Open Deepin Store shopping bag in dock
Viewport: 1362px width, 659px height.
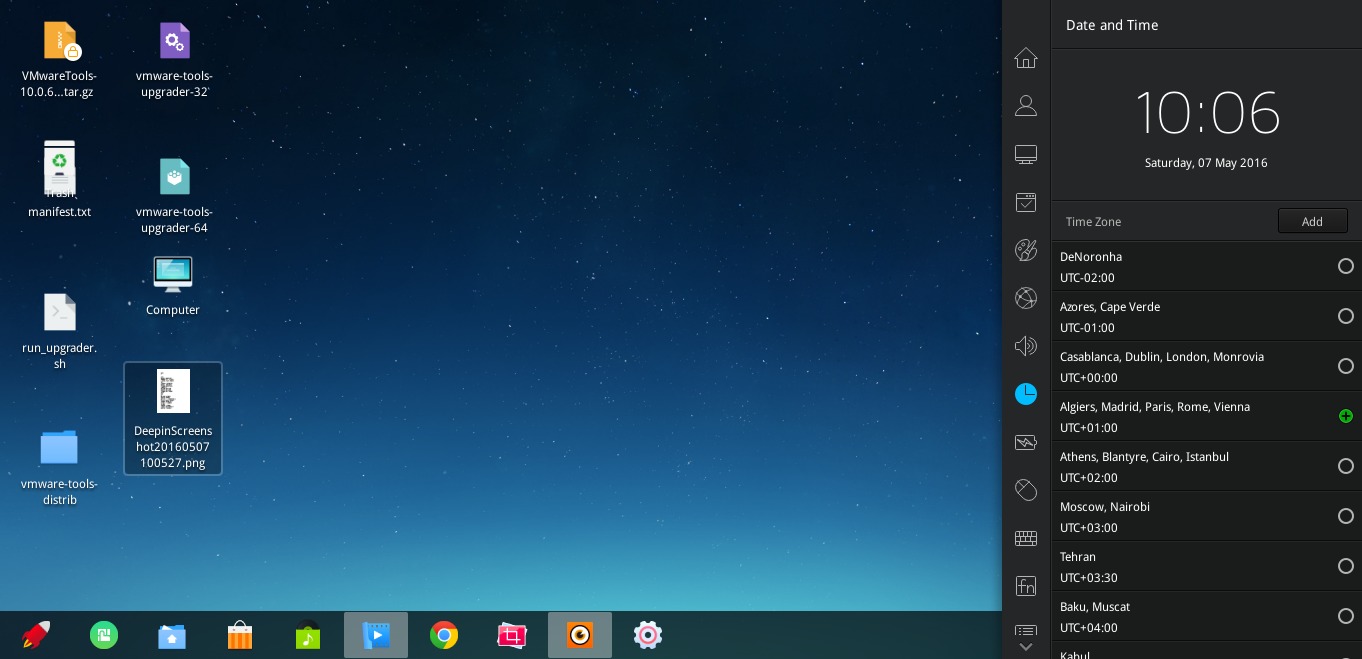click(240, 635)
